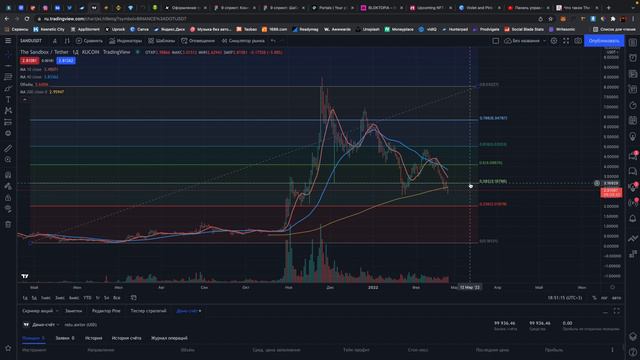Select the trend line drawing tool
Viewport: 640px width, 360px height.
(8, 65)
